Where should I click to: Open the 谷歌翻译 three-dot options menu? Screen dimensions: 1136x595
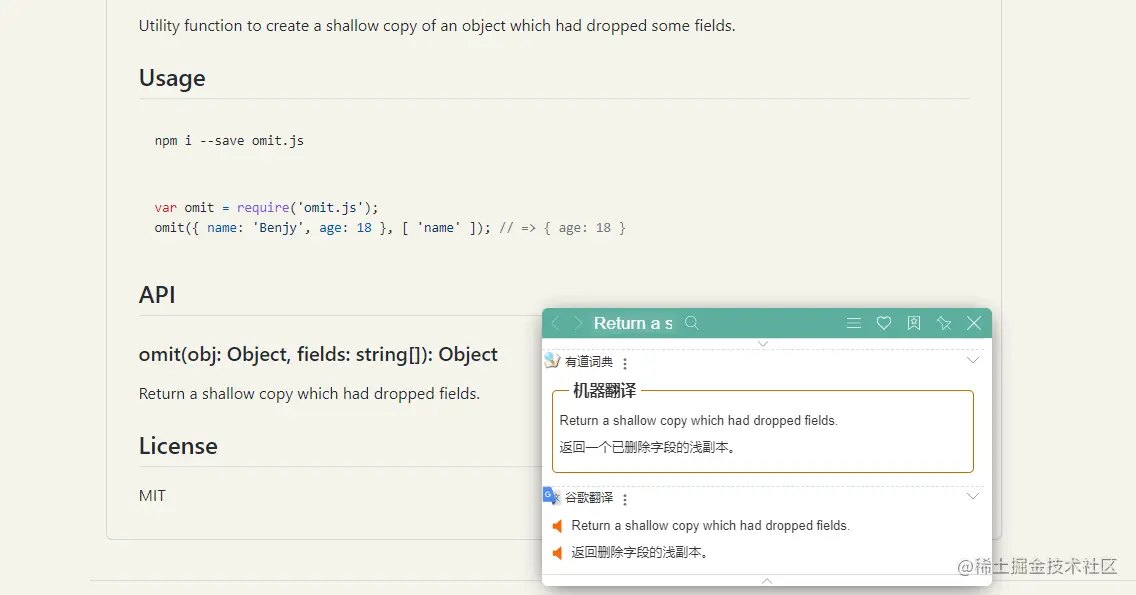pyautogui.click(x=625, y=499)
